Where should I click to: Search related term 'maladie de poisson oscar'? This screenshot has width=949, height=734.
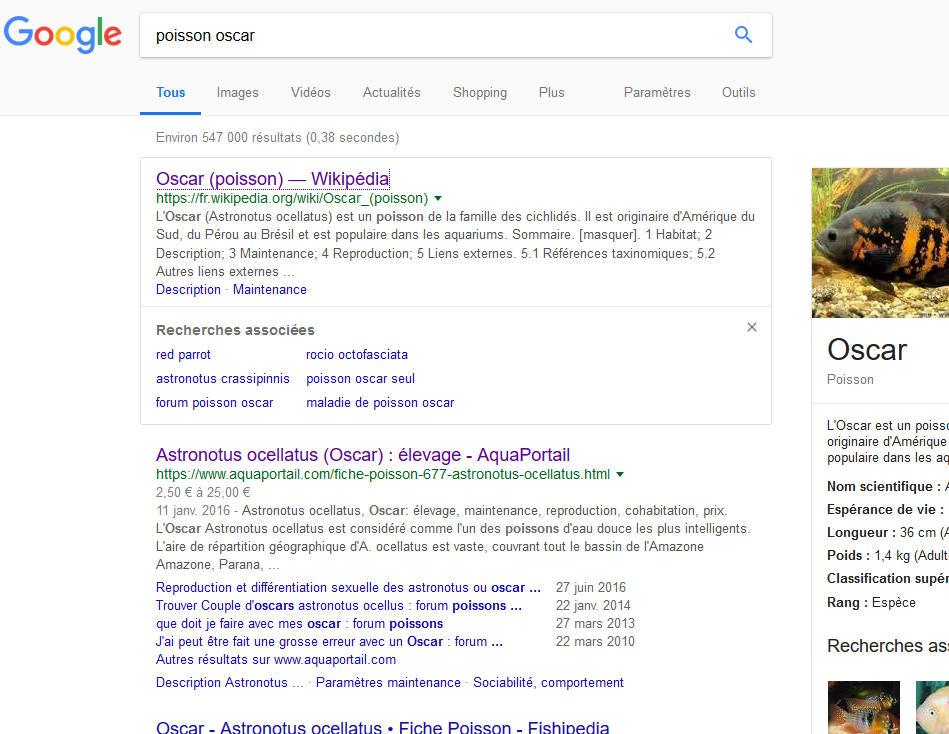tap(380, 403)
